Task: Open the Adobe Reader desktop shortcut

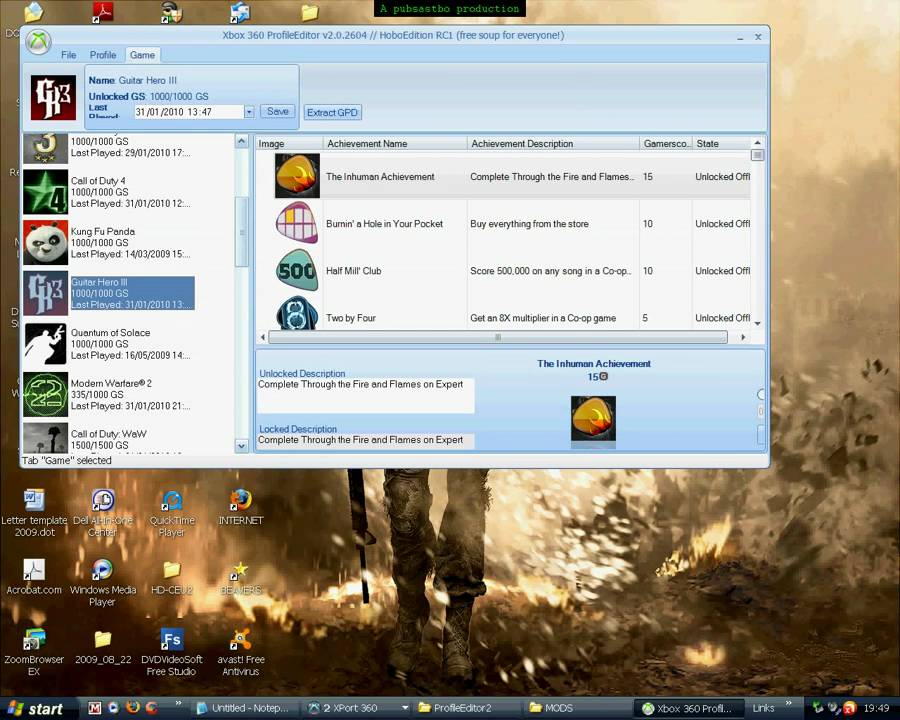Action: tap(103, 11)
